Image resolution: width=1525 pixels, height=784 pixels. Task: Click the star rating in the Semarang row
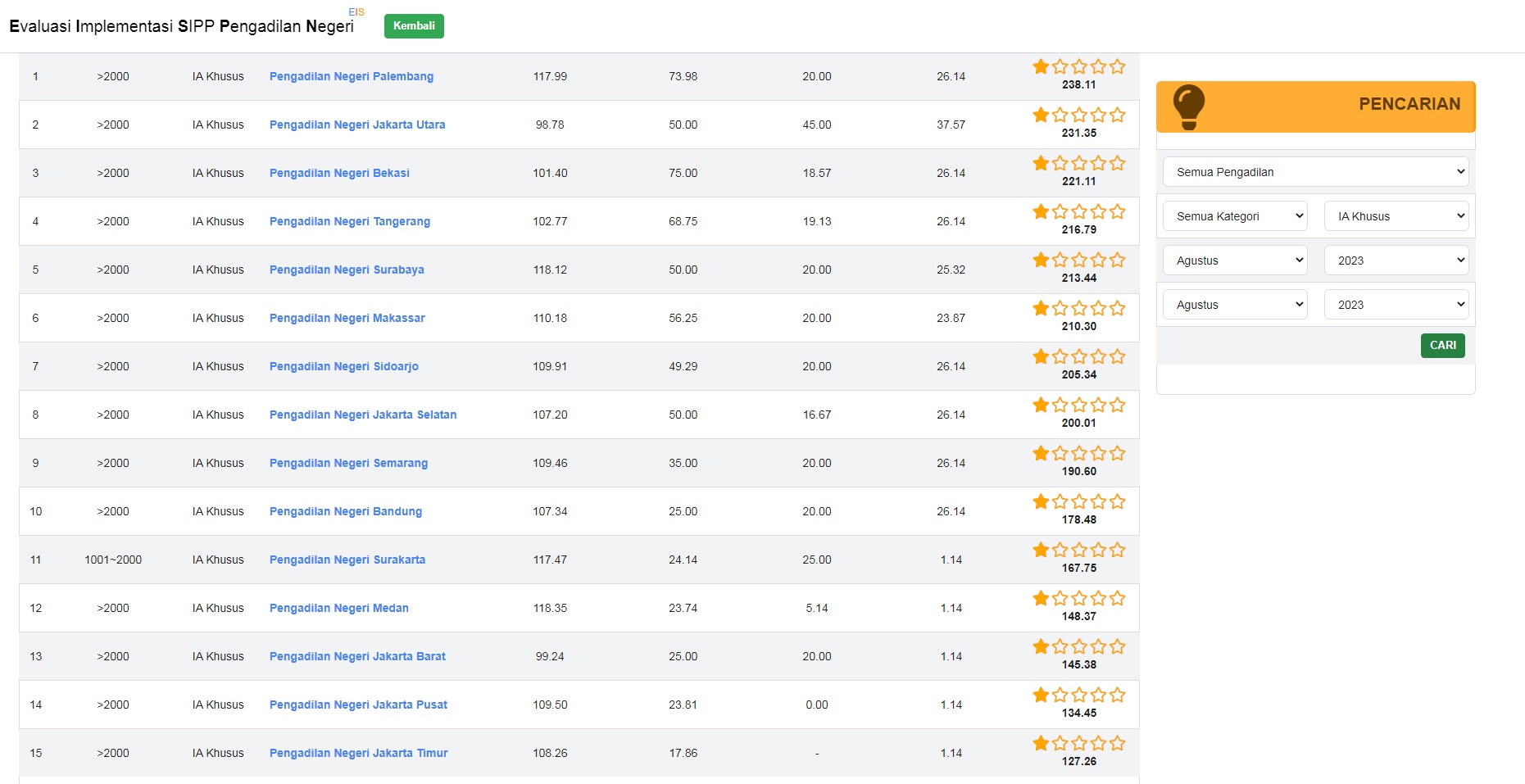click(1078, 454)
